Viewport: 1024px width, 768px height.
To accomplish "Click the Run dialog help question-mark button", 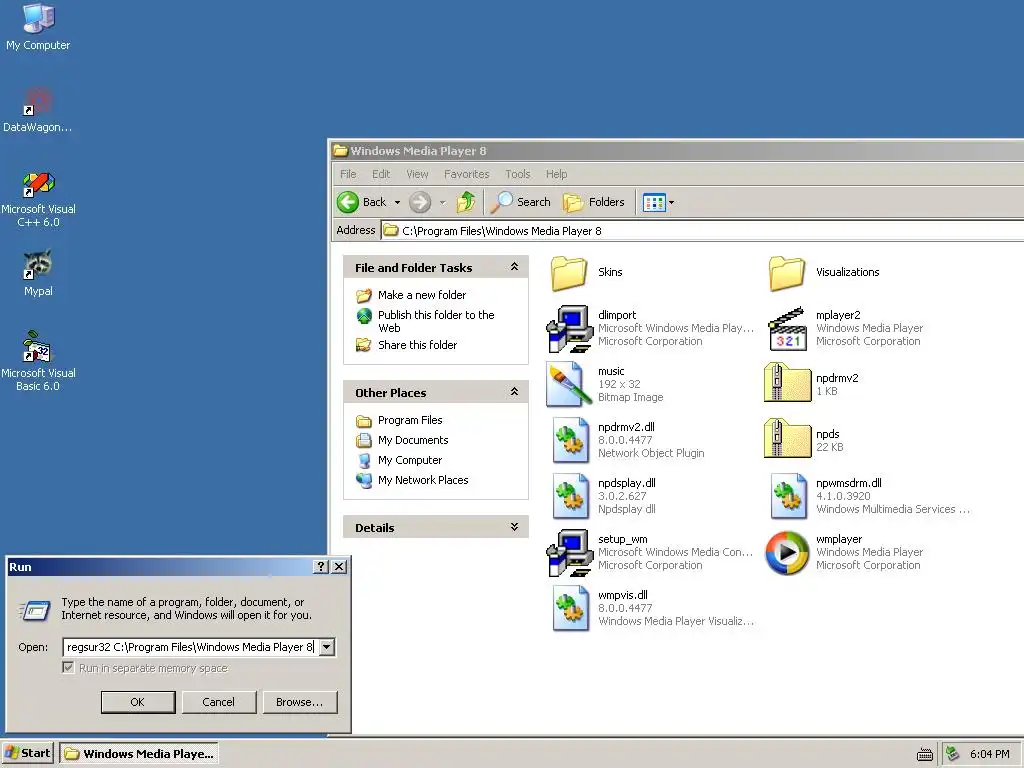I will (321, 567).
